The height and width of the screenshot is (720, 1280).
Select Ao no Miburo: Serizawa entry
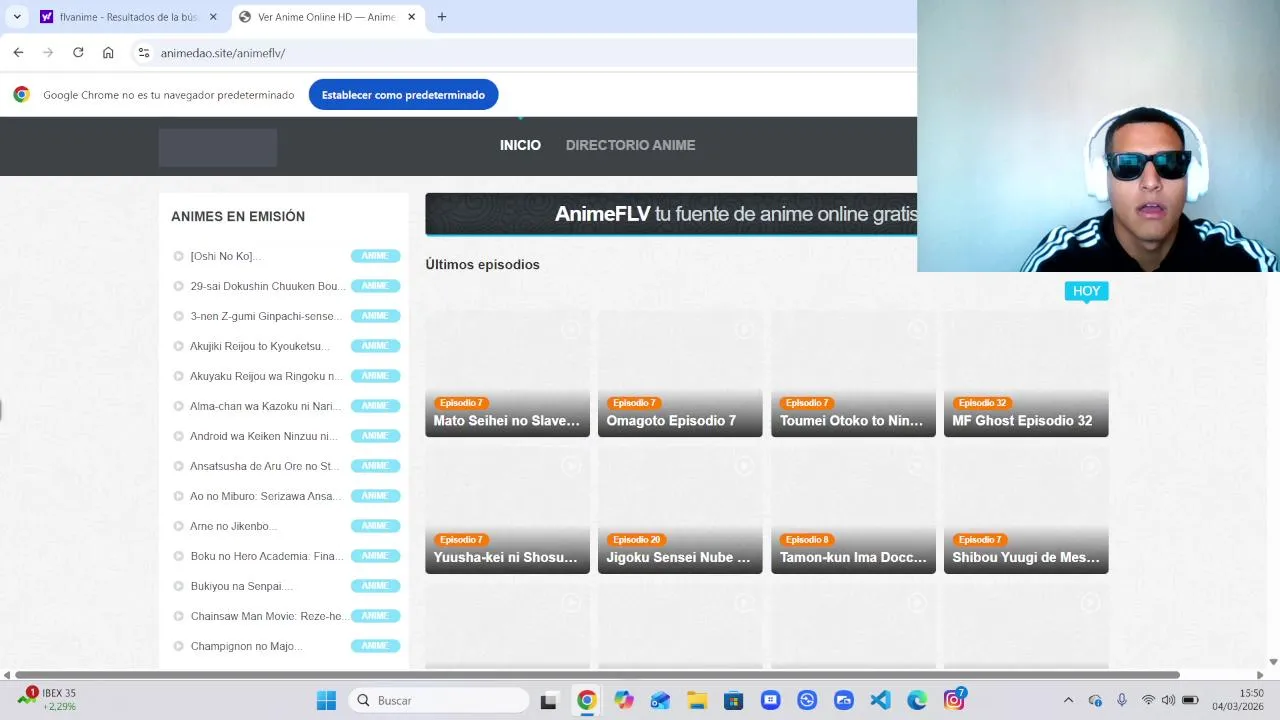pyautogui.click(x=266, y=496)
